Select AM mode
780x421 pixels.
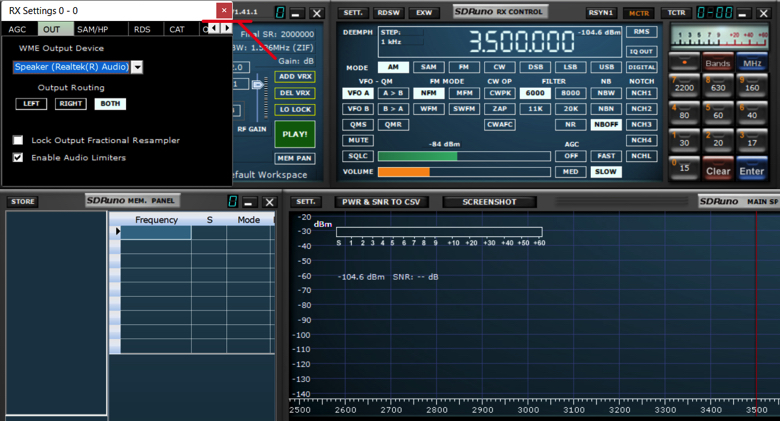tap(393, 67)
